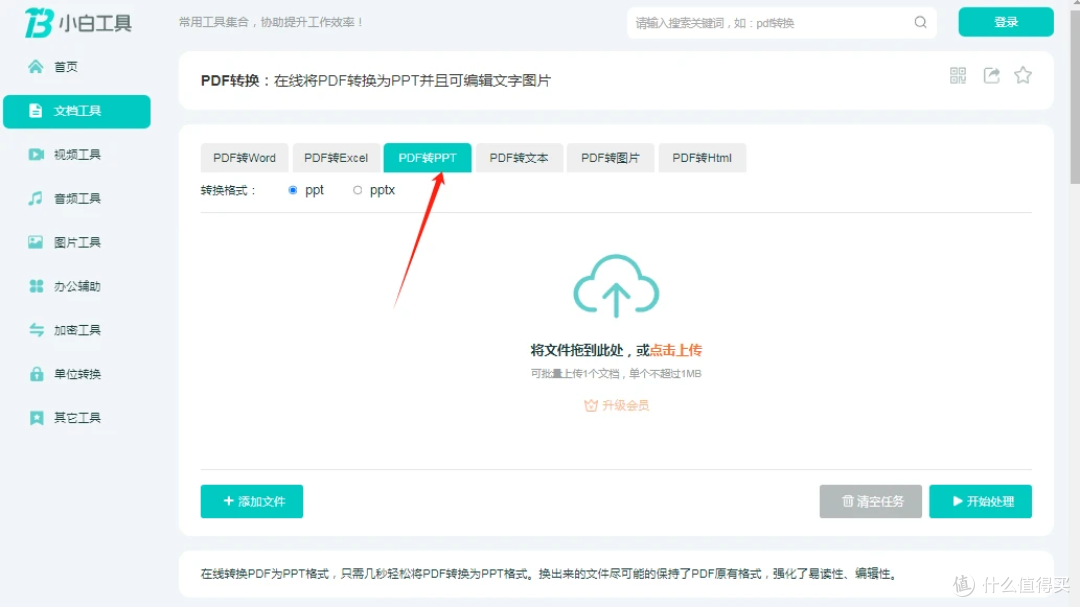
Task: Click the 点击上传 upload link
Action: [x=676, y=350]
